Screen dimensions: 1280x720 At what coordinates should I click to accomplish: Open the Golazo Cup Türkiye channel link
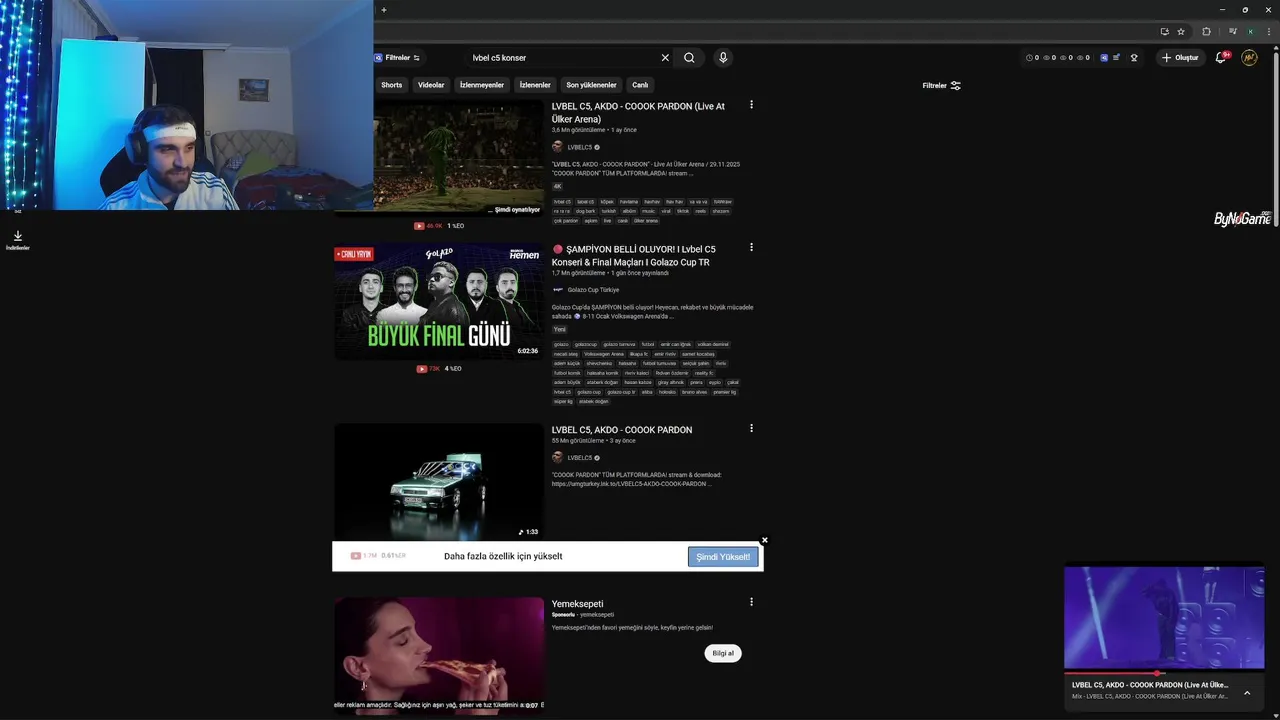coord(593,290)
